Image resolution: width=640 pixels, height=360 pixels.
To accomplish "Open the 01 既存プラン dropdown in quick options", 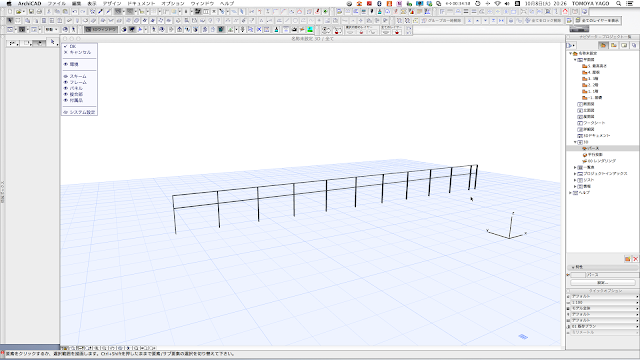I will 603,327.
